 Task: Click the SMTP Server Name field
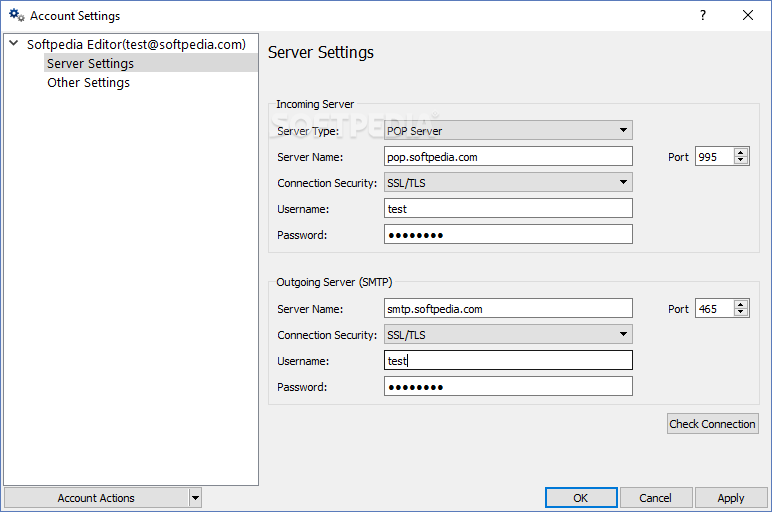[x=508, y=309]
